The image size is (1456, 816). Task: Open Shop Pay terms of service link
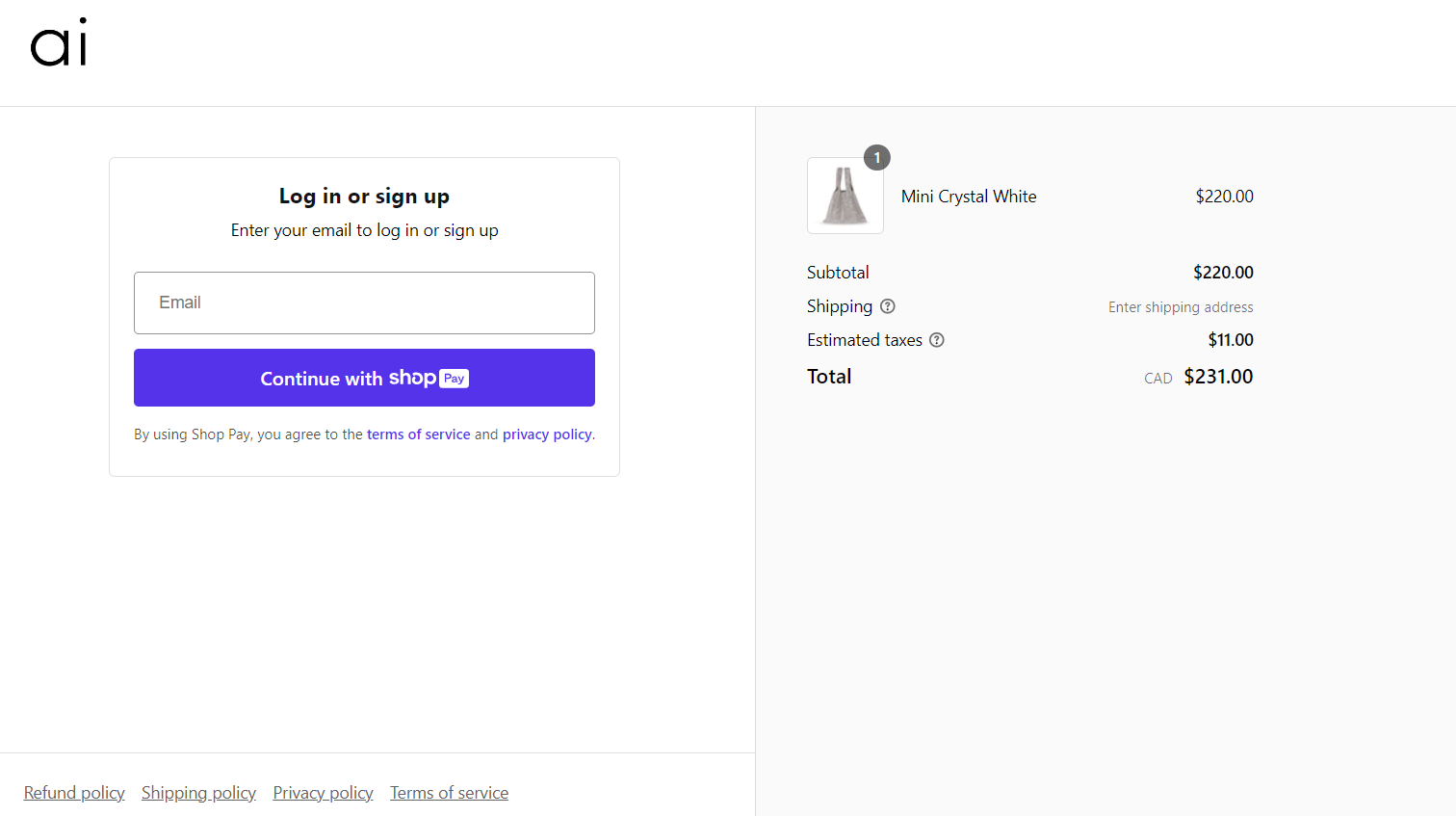coord(419,434)
